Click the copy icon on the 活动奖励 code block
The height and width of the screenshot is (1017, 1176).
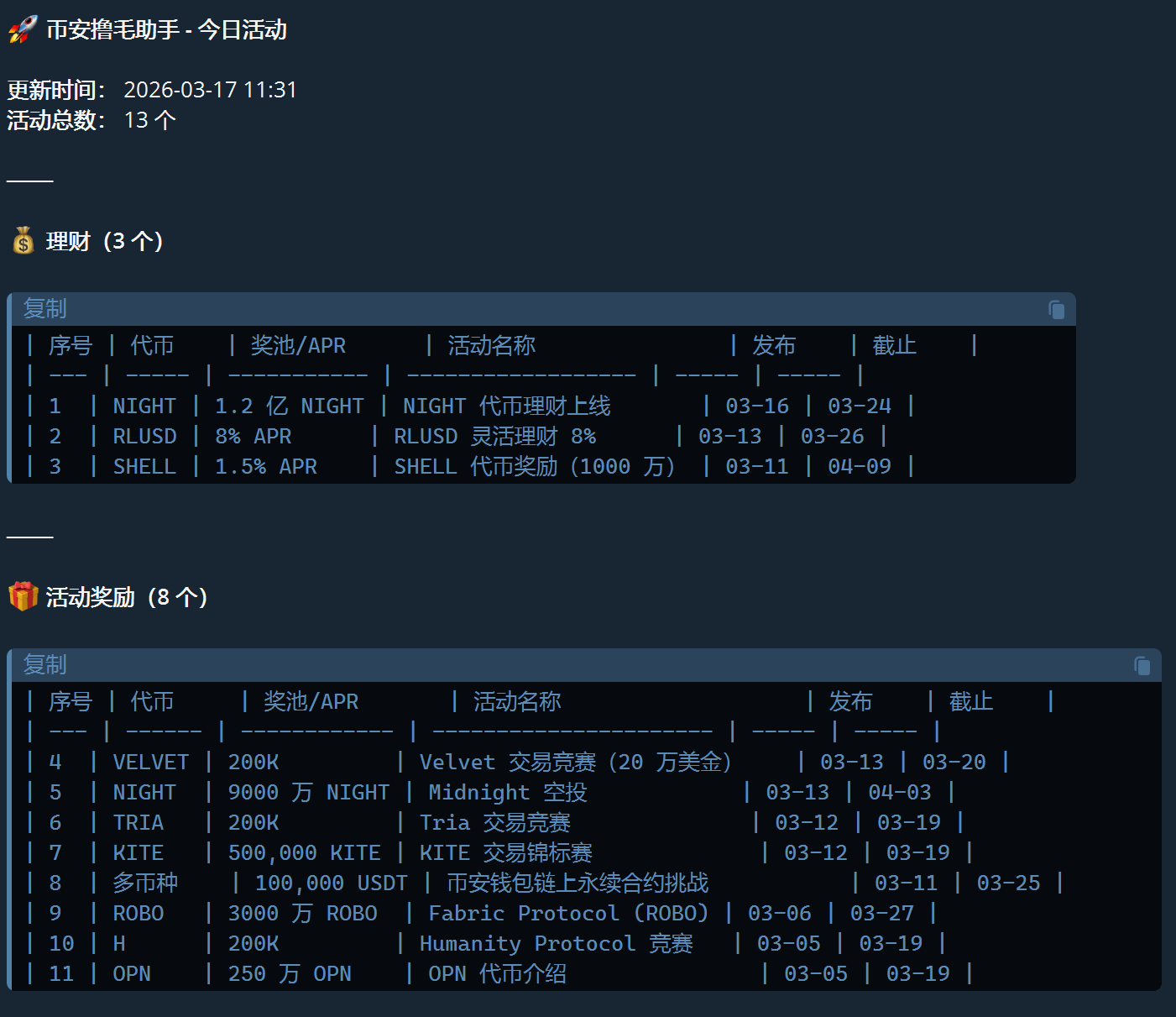(x=1142, y=666)
